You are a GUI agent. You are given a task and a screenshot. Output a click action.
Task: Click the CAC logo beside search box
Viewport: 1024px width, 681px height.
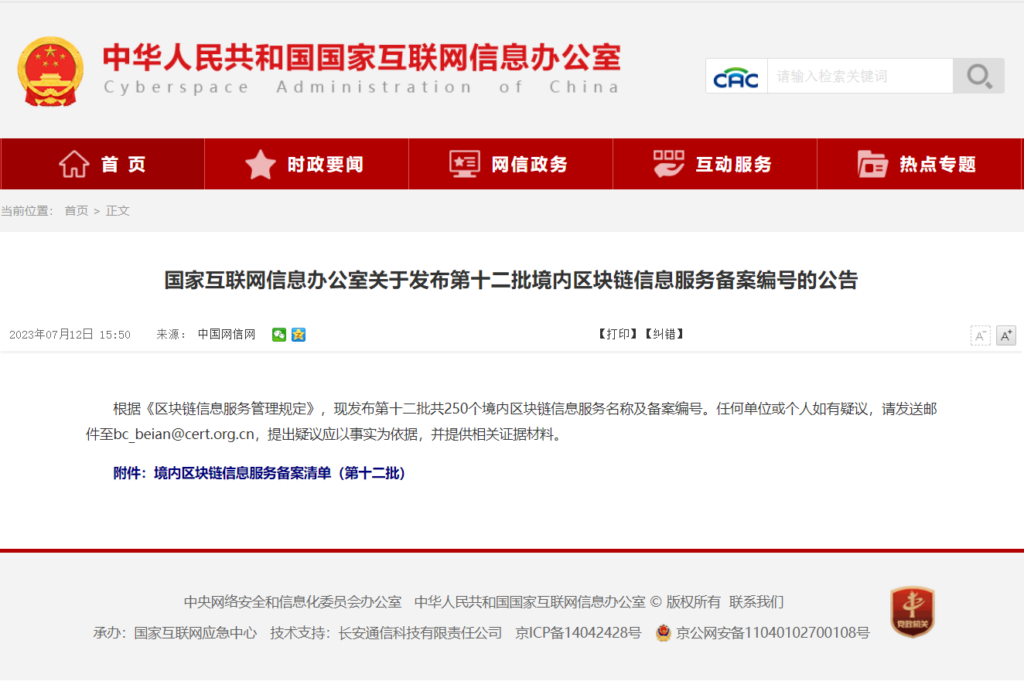click(x=736, y=77)
